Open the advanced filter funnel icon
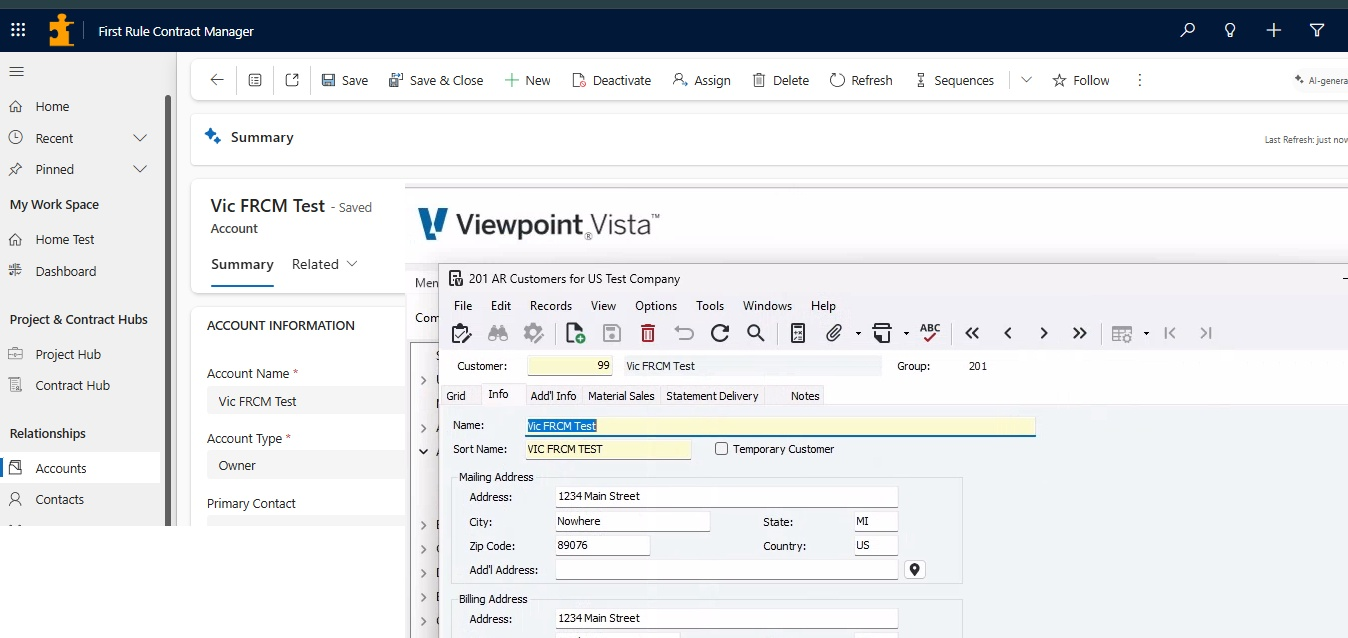The height and width of the screenshot is (638, 1348). [1317, 30]
